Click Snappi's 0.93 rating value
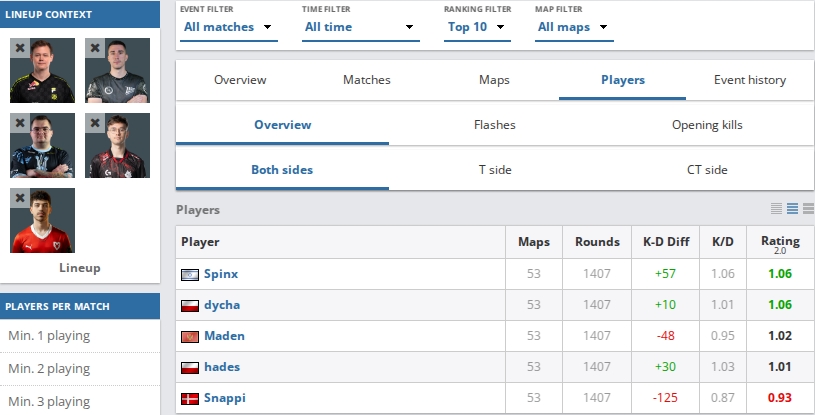 point(780,398)
